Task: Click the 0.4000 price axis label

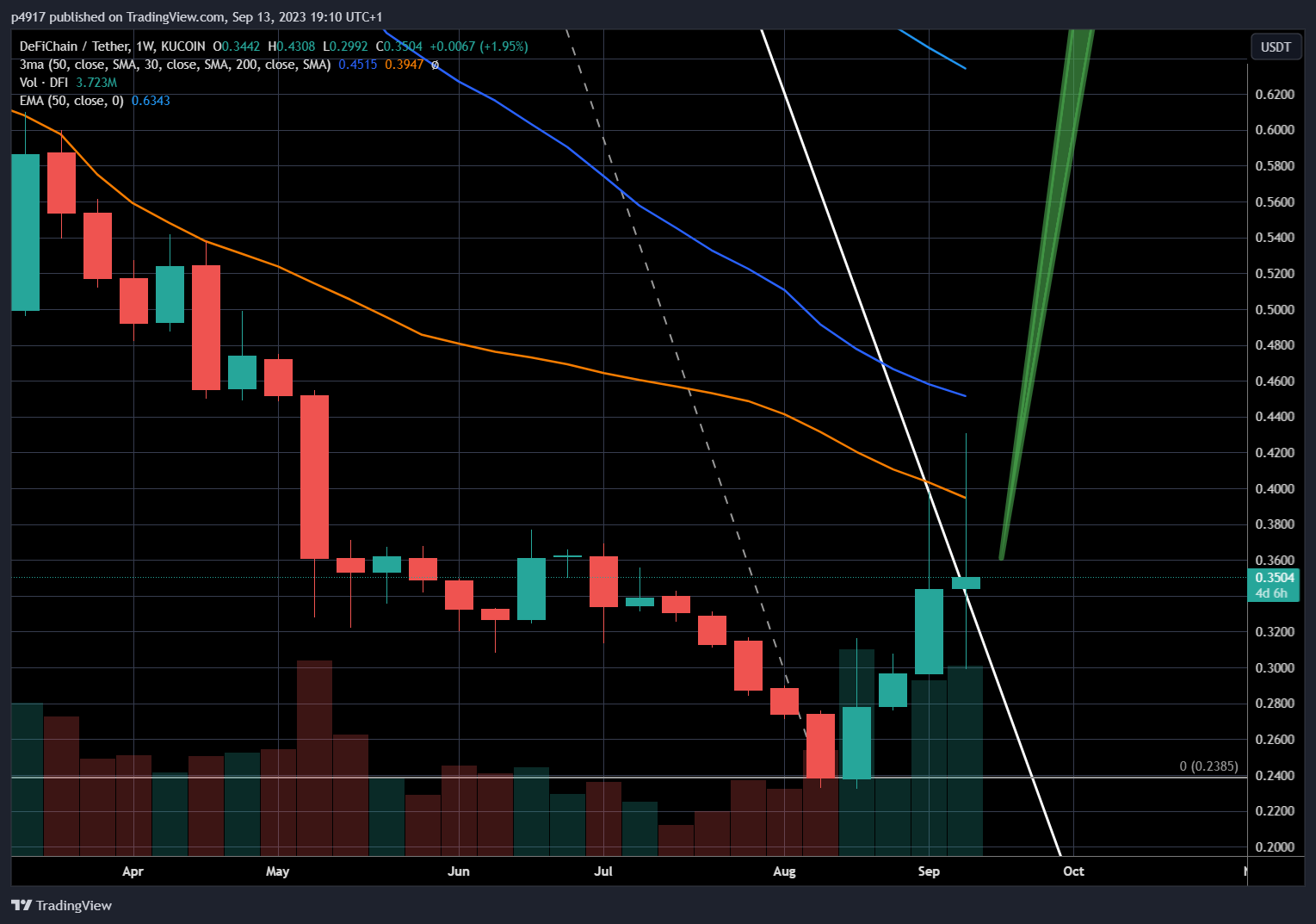Action: click(x=1275, y=489)
